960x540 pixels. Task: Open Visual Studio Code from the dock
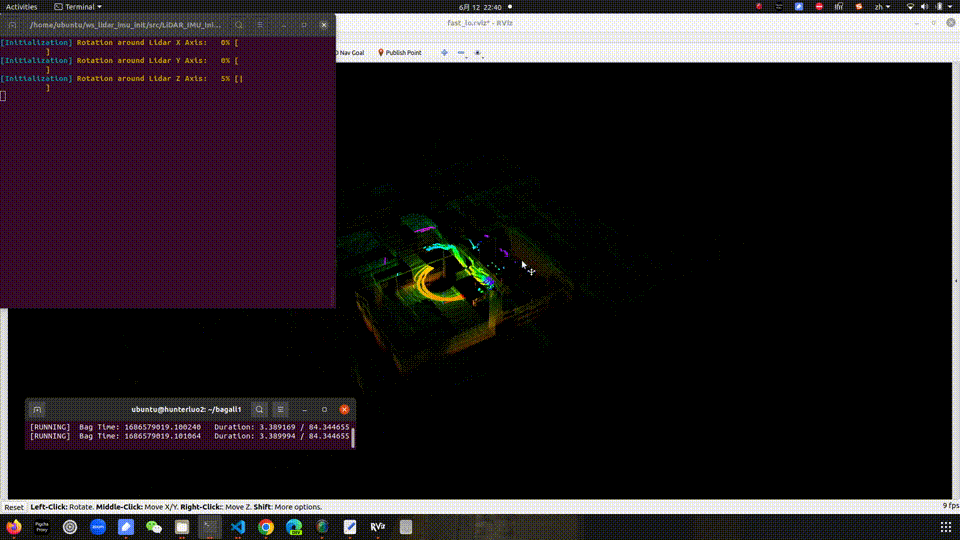point(238,527)
